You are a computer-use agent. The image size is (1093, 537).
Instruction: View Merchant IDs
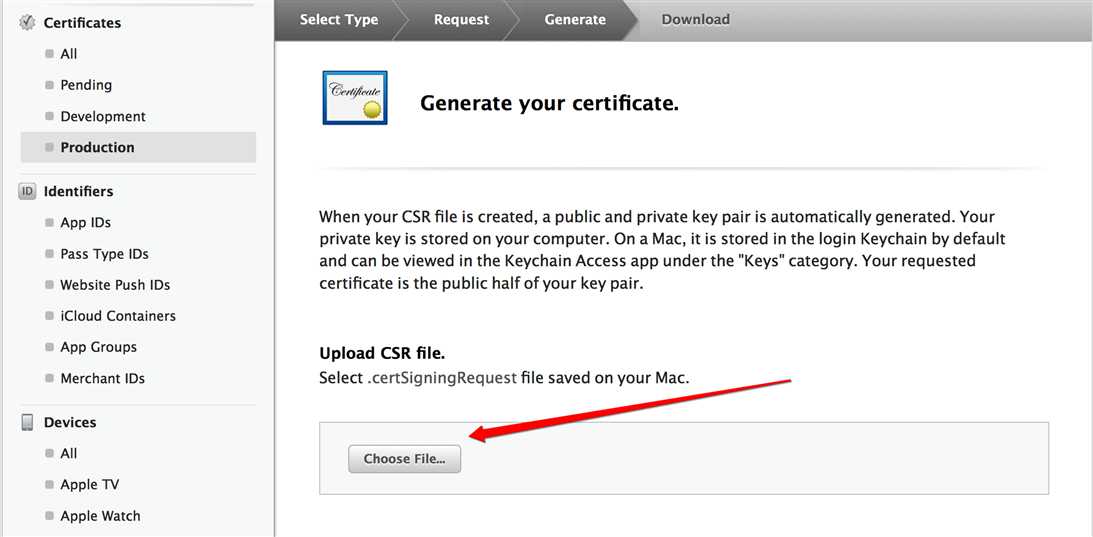[102, 378]
